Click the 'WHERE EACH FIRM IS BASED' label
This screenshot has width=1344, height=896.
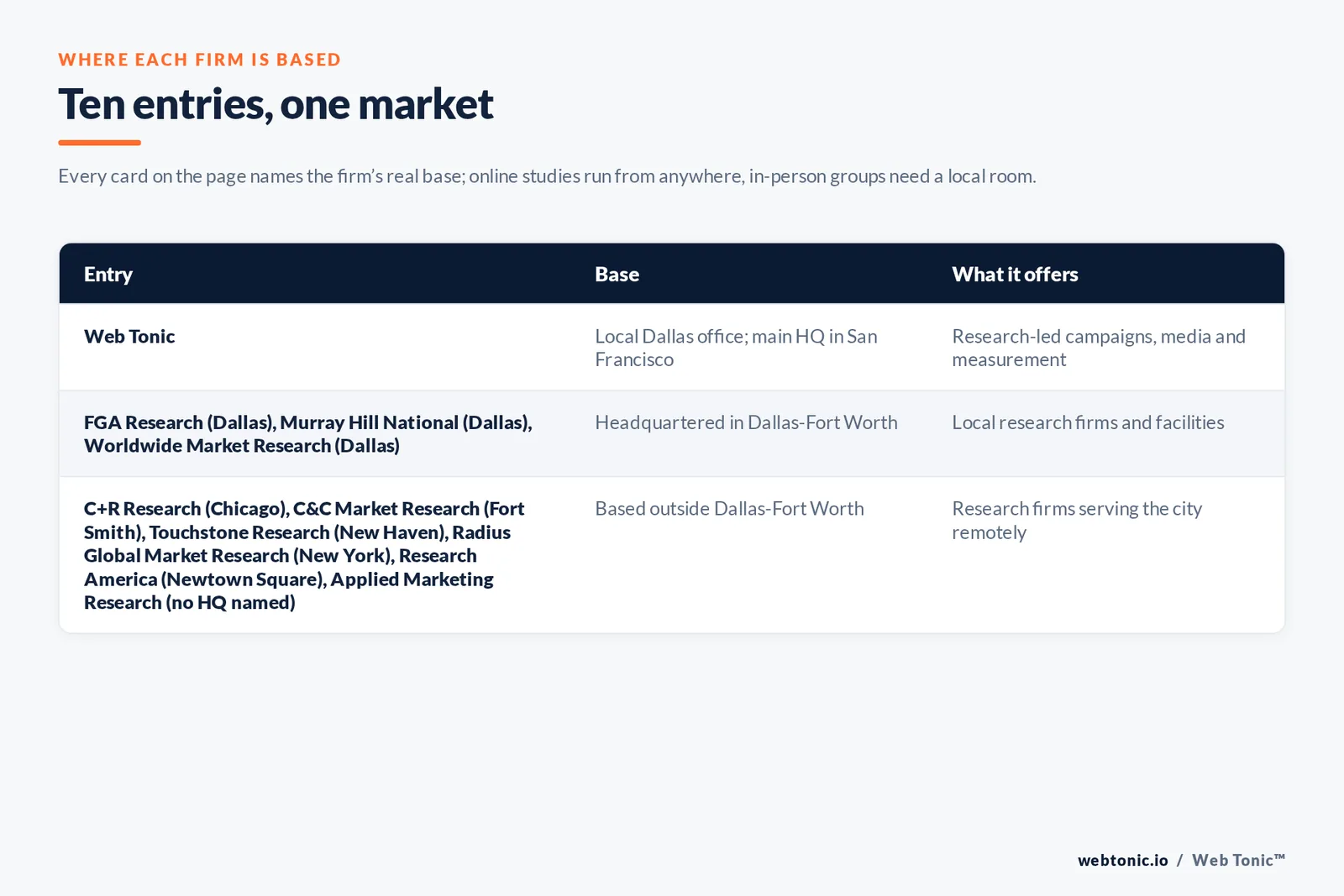coord(200,60)
